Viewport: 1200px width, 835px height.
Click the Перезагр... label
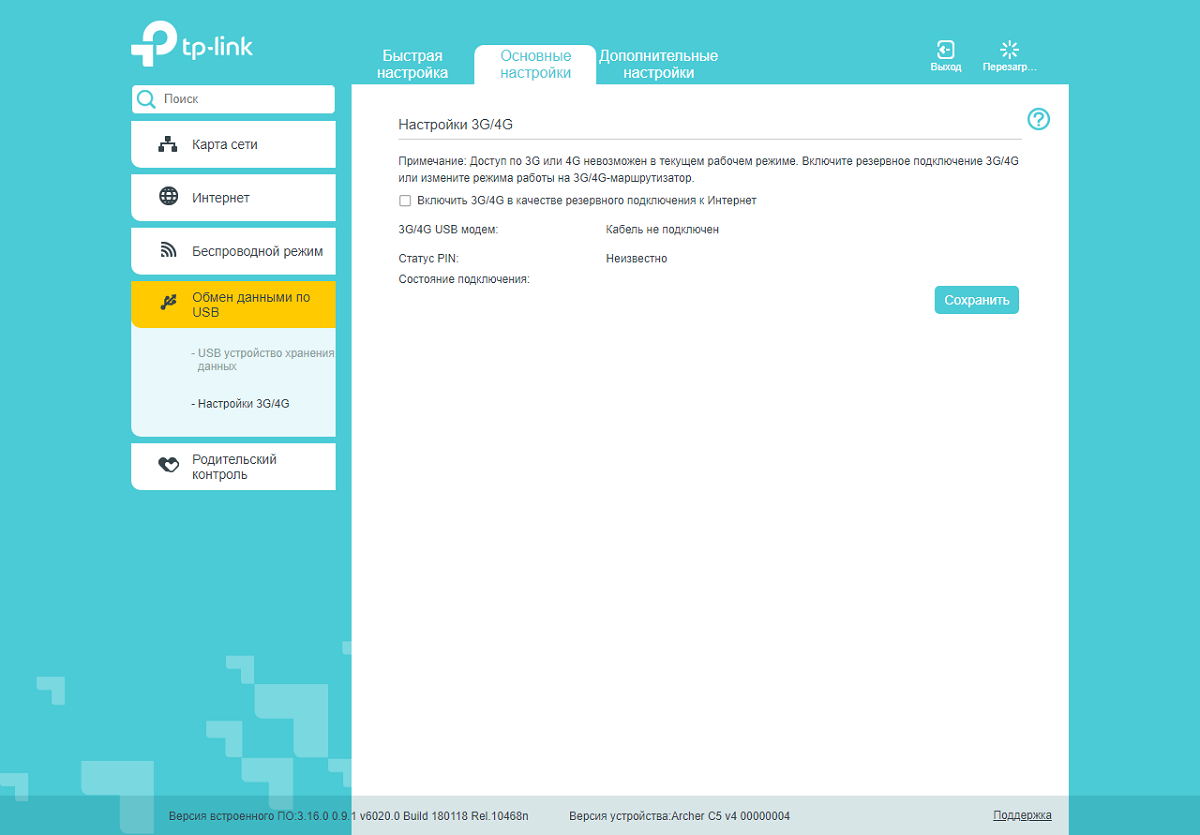(1010, 67)
